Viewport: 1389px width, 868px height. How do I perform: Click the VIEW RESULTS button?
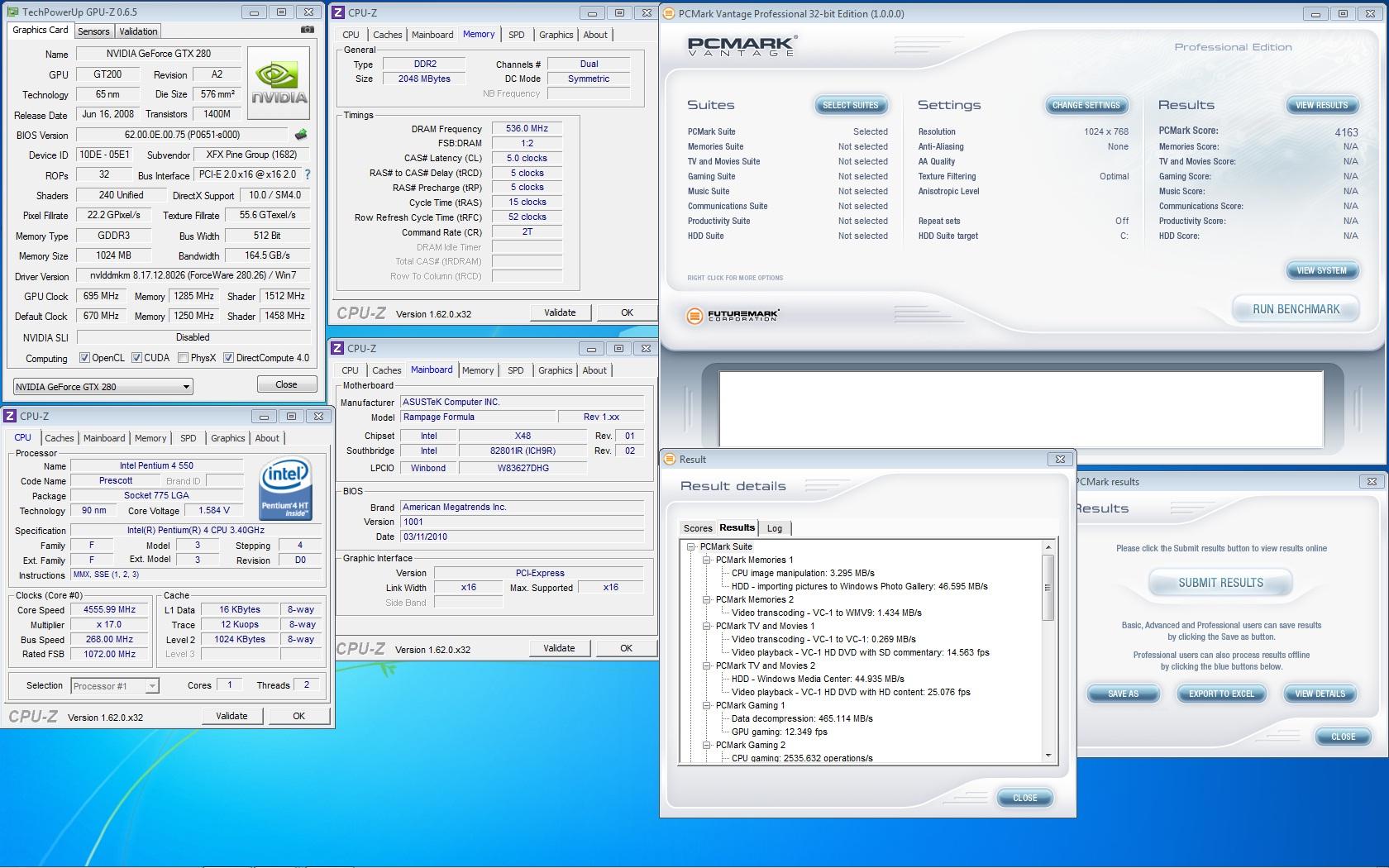(1322, 105)
